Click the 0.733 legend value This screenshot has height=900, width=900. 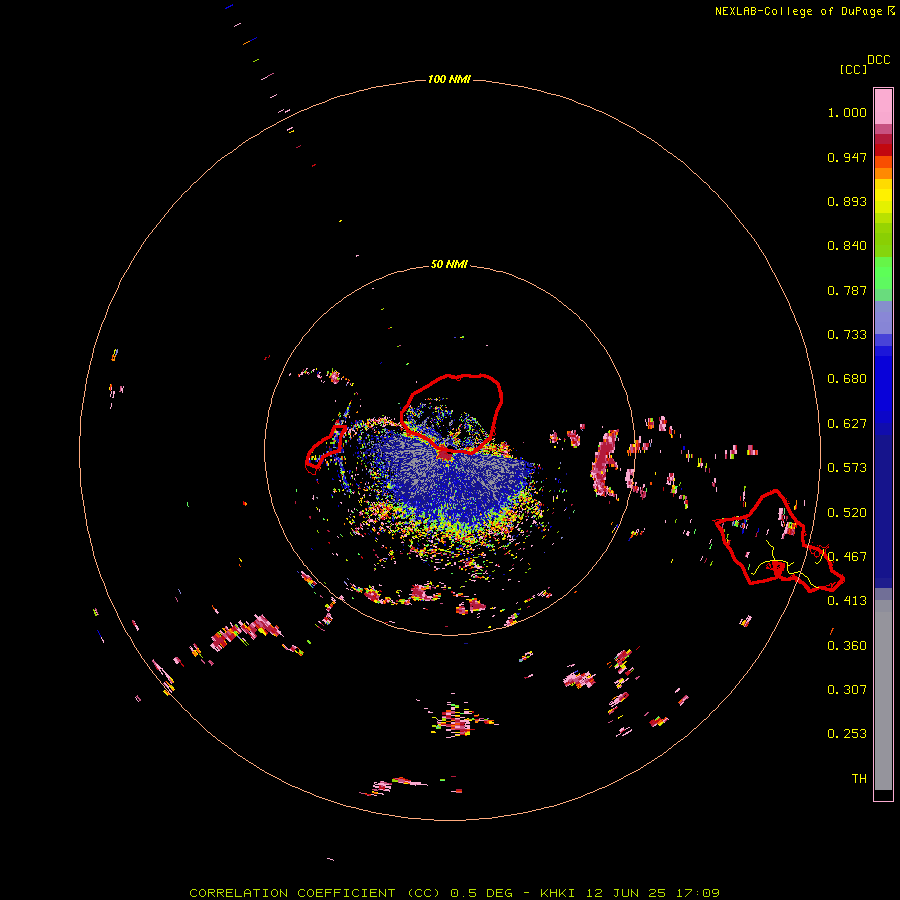point(847,335)
